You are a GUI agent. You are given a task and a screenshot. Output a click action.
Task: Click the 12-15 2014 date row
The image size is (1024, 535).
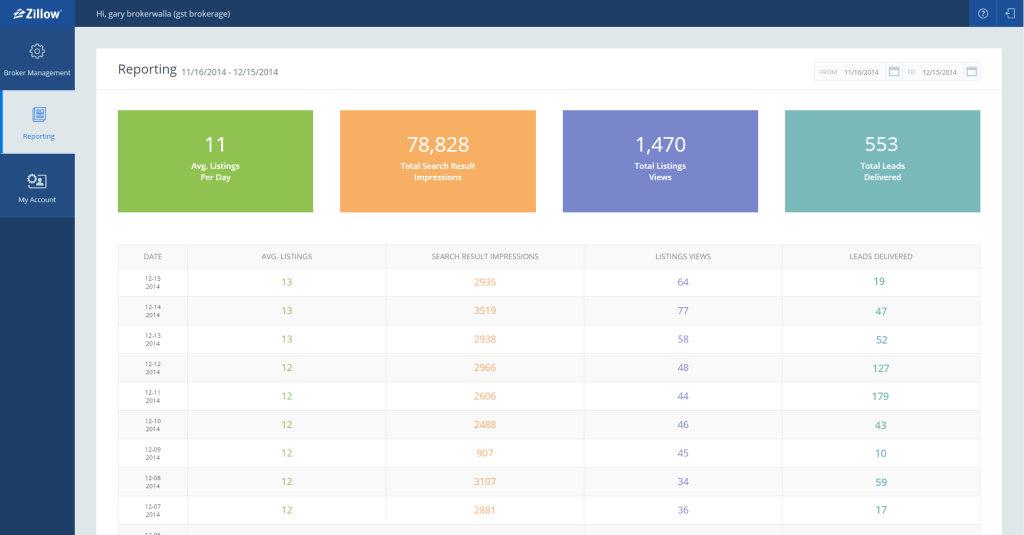[152, 282]
